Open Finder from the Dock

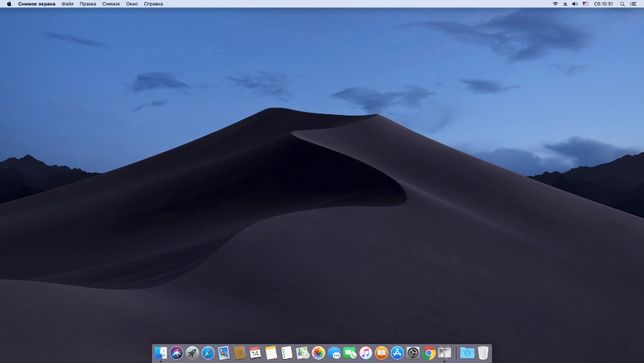161,353
